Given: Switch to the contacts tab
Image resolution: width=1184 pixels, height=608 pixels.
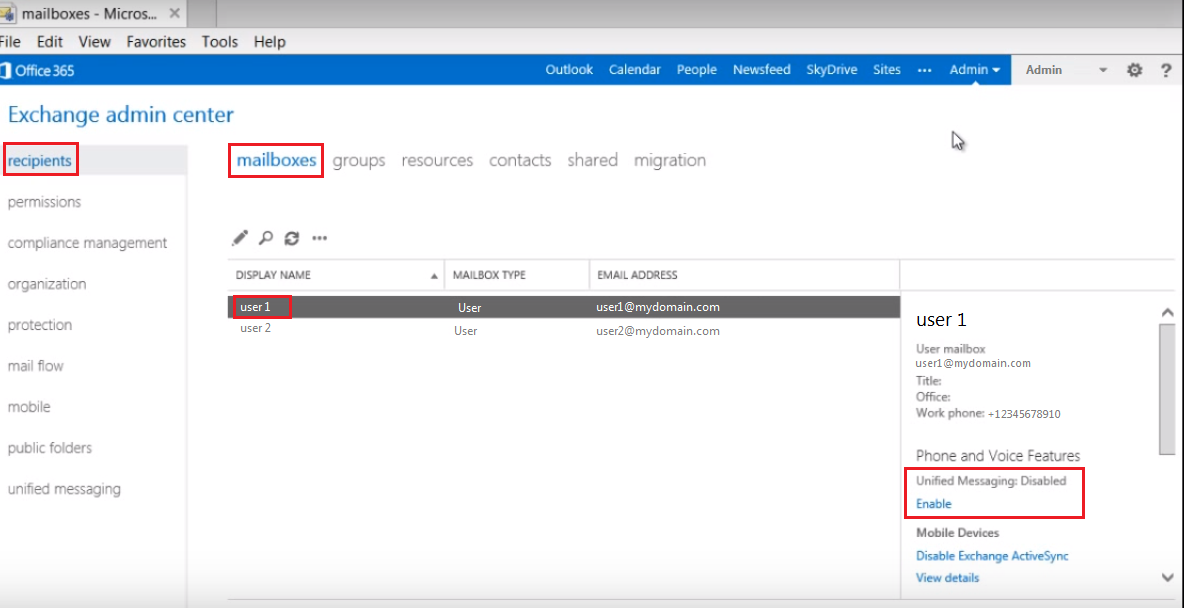Looking at the screenshot, I should (520, 160).
